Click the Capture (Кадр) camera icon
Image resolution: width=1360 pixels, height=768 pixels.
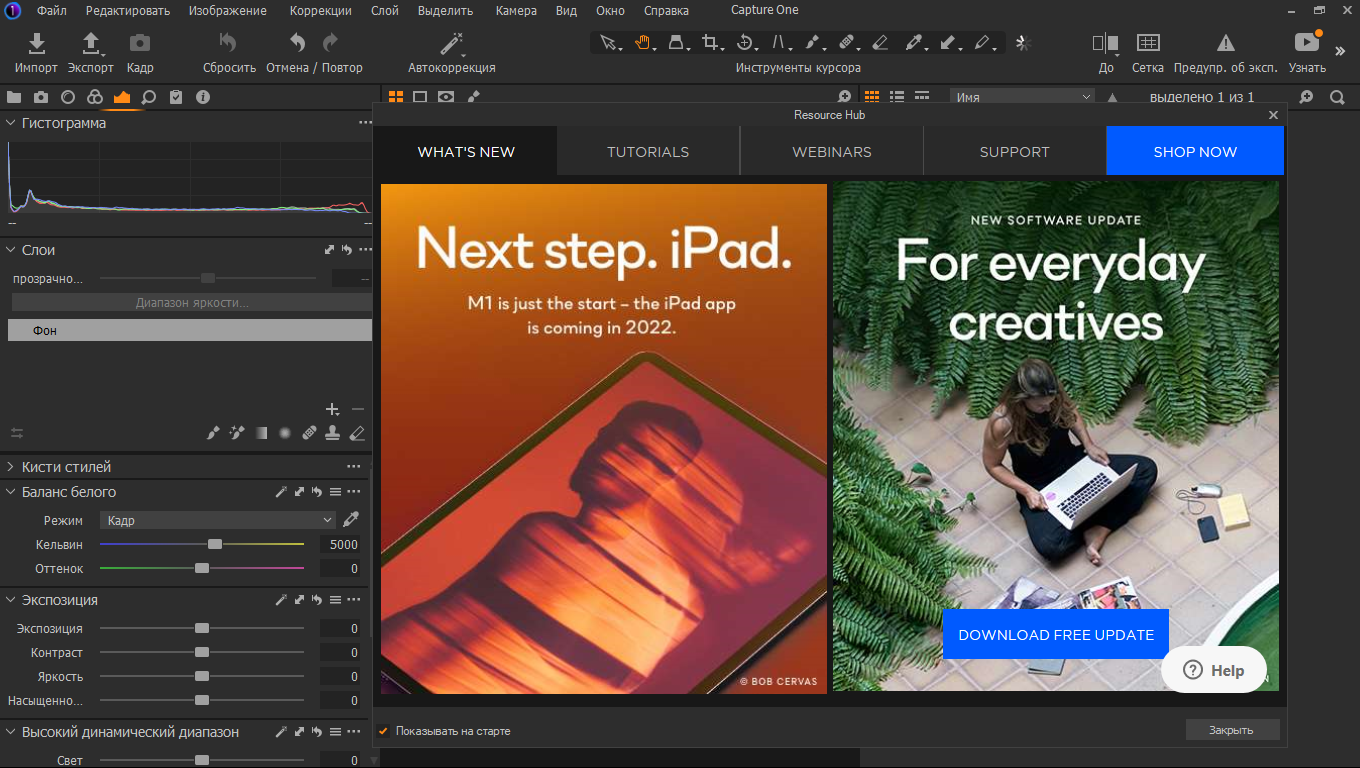[140, 43]
